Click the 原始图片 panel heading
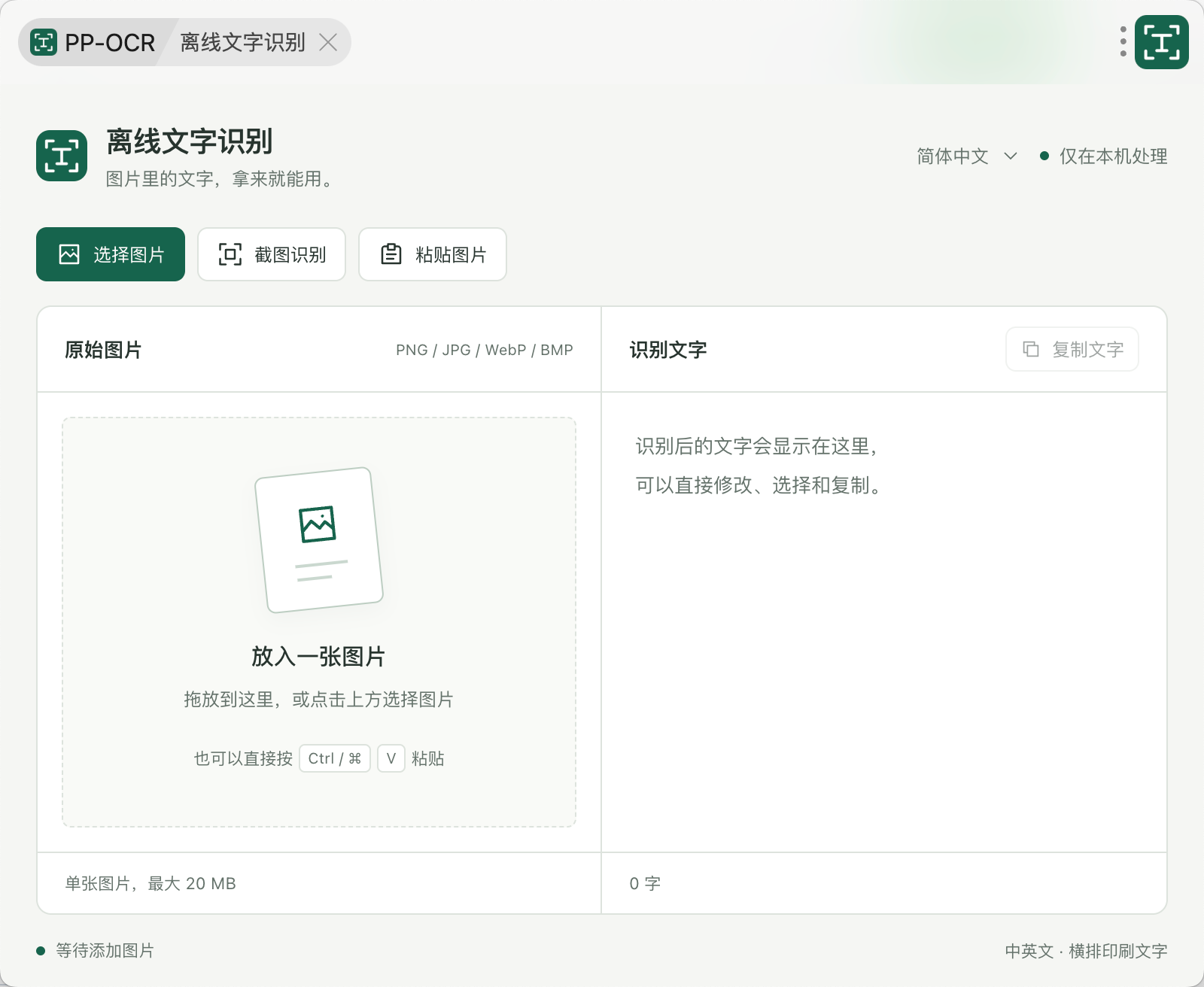This screenshot has width=1204, height=987. 103,350
